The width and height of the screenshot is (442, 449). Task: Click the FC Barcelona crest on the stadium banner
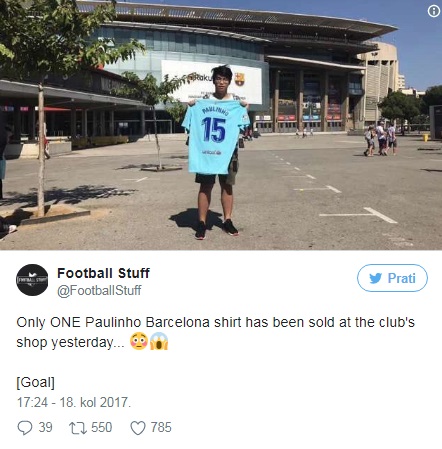click(x=239, y=79)
